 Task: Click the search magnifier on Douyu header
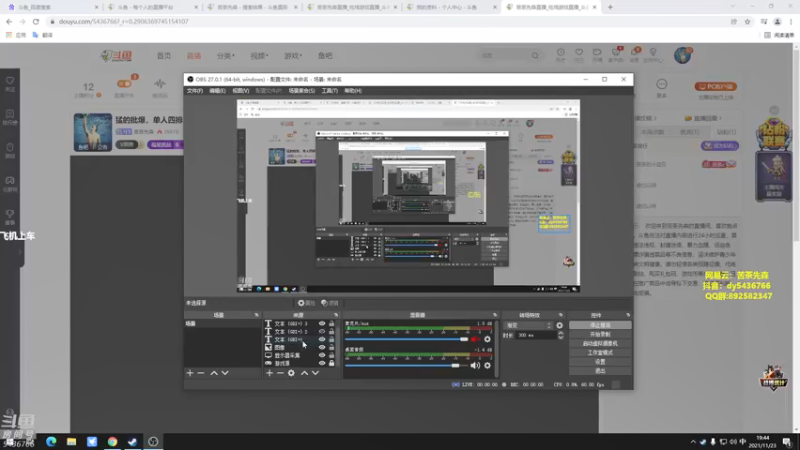click(535, 56)
